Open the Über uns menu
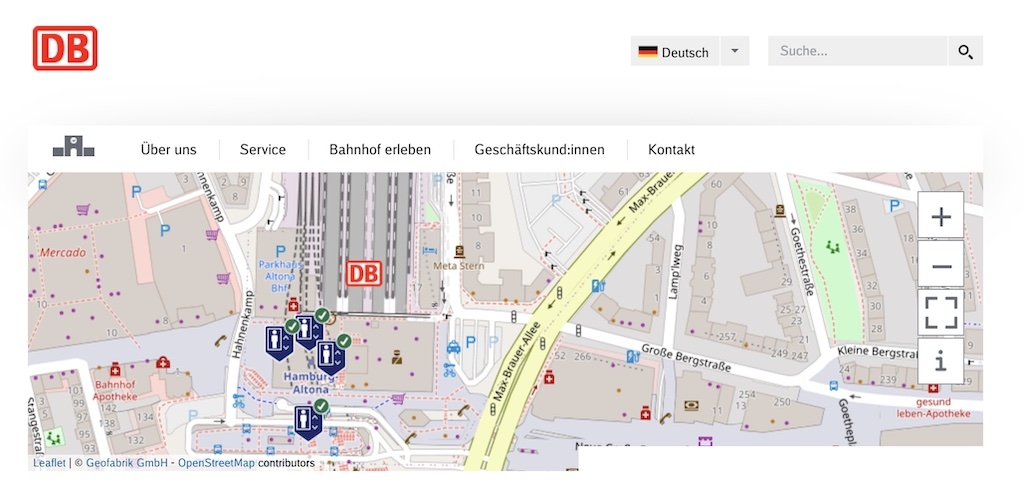 pos(168,150)
